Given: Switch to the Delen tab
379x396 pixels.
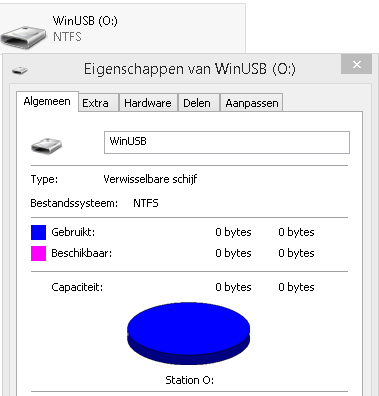Looking at the screenshot, I should click(197, 103).
